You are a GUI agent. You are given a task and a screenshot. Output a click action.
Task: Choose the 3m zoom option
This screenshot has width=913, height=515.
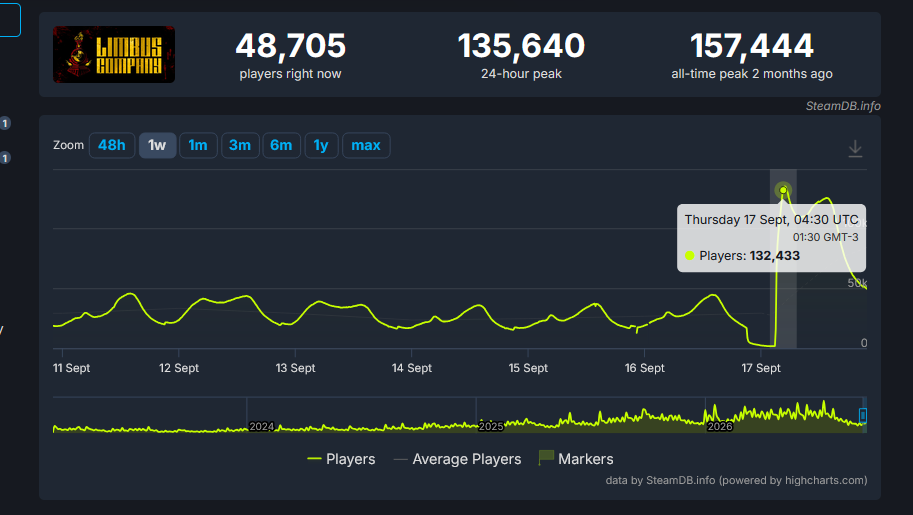click(240, 145)
